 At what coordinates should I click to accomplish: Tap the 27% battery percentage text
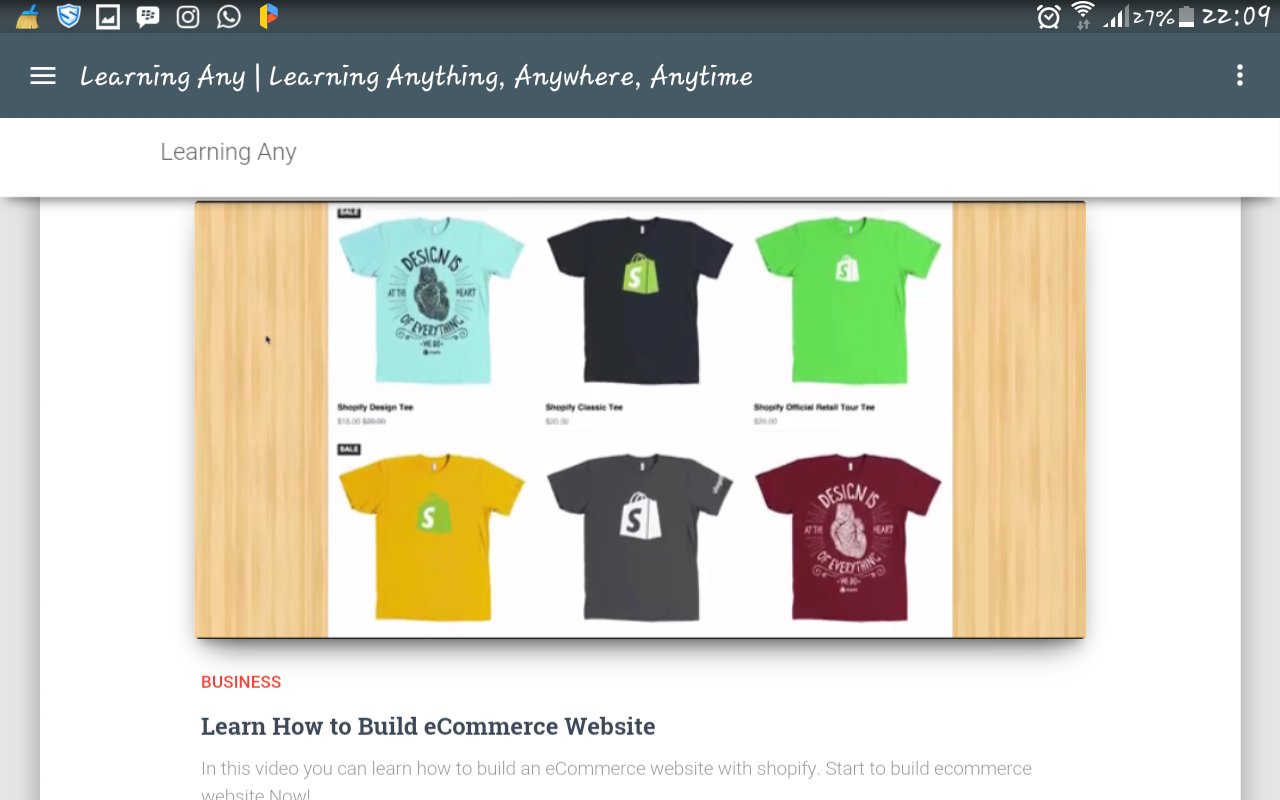[x=1153, y=17]
